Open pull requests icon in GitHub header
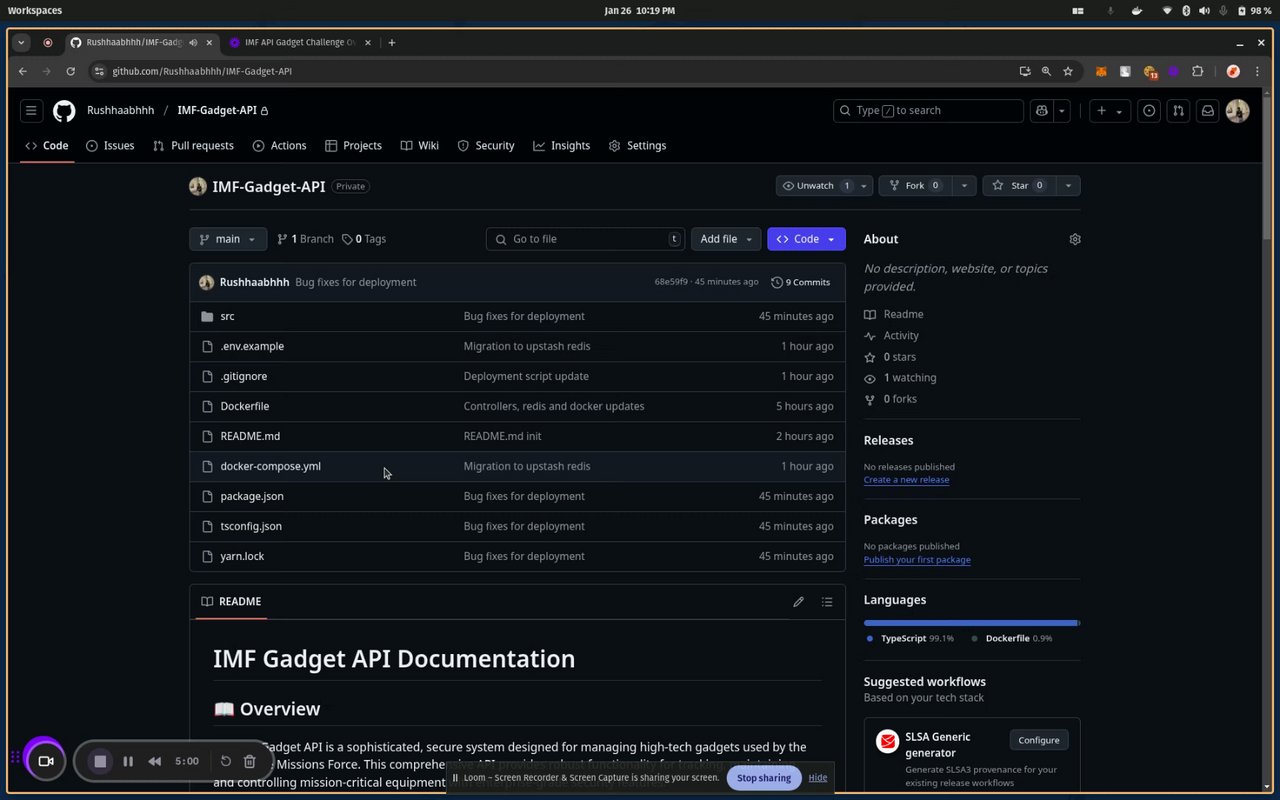Image resolution: width=1280 pixels, height=800 pixels. point(1178,111)
